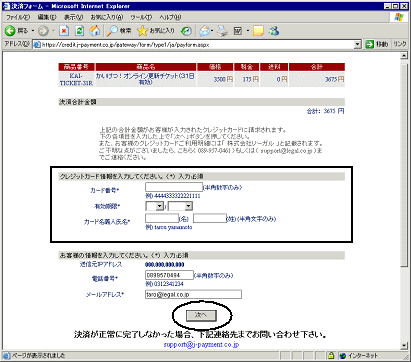Click the Print printer icon

click(x=222, y=31)
